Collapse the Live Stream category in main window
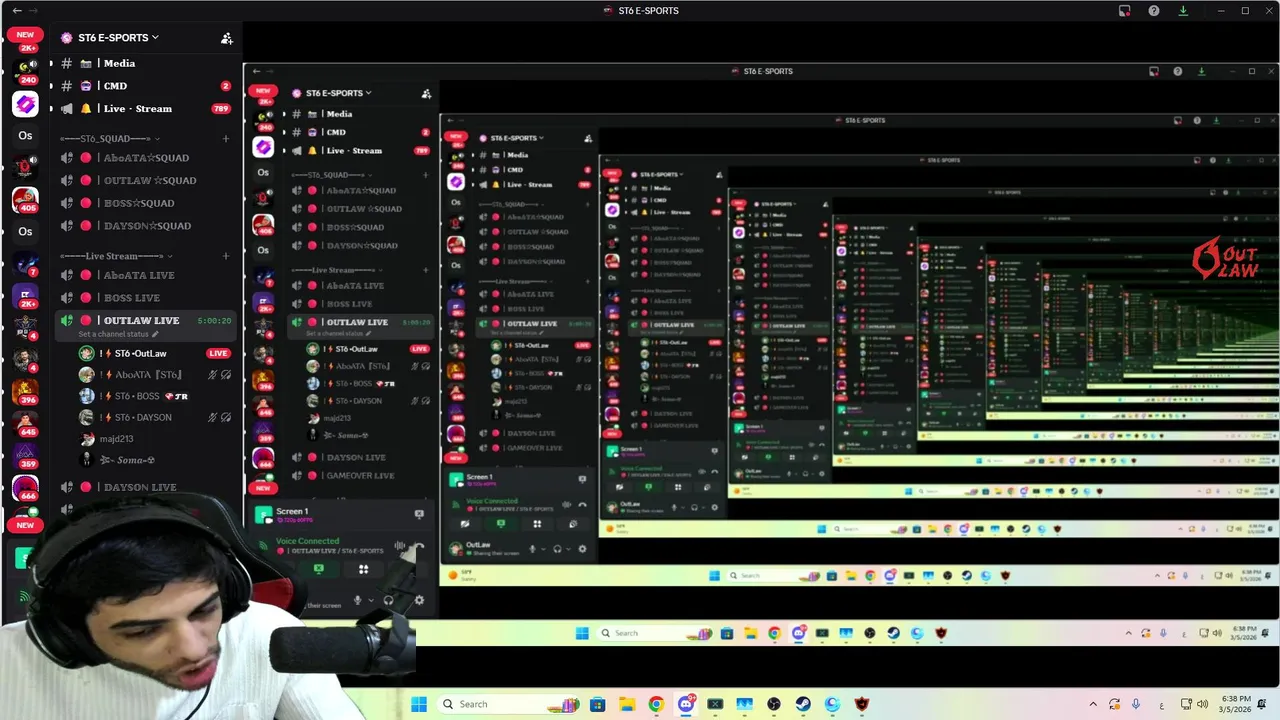 click(x=116, y=256)
